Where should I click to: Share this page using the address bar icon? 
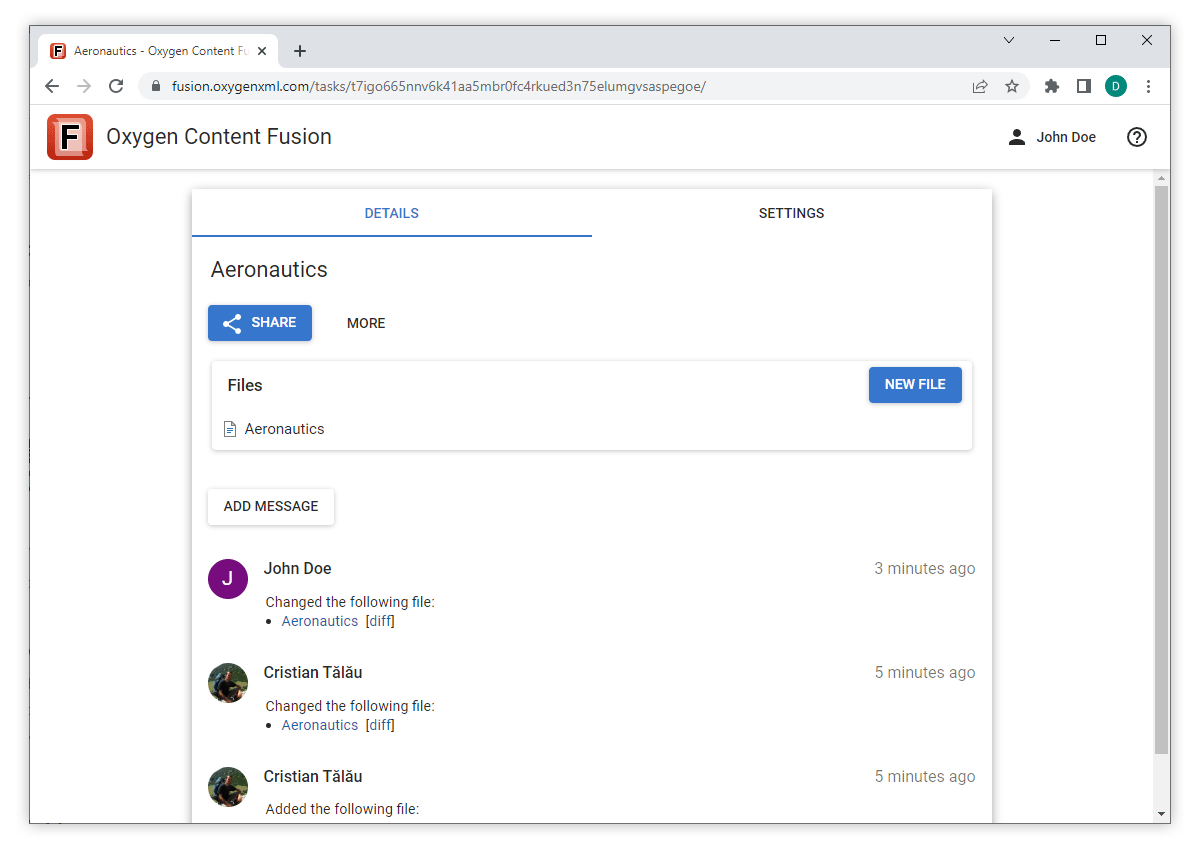pyautogui.click(x=980, y=86)
